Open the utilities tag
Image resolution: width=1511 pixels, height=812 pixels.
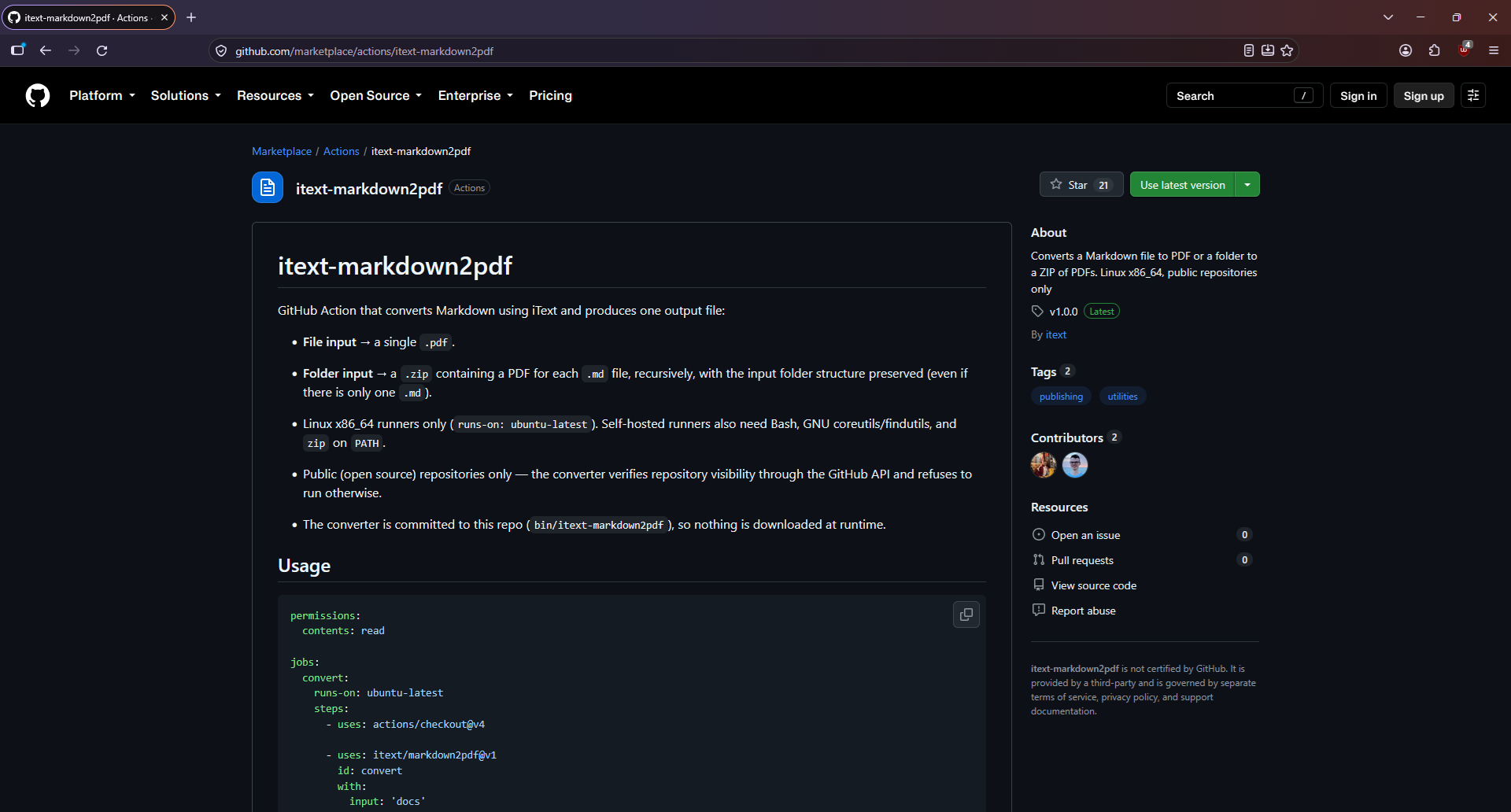click(x=1122, y=397)
